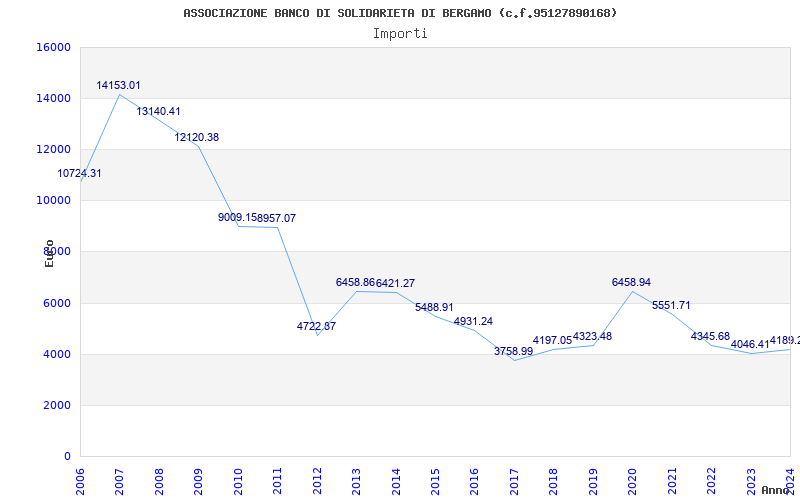
Task: Click the 12000 y-axis tick
Action: [x=54, y=149]
